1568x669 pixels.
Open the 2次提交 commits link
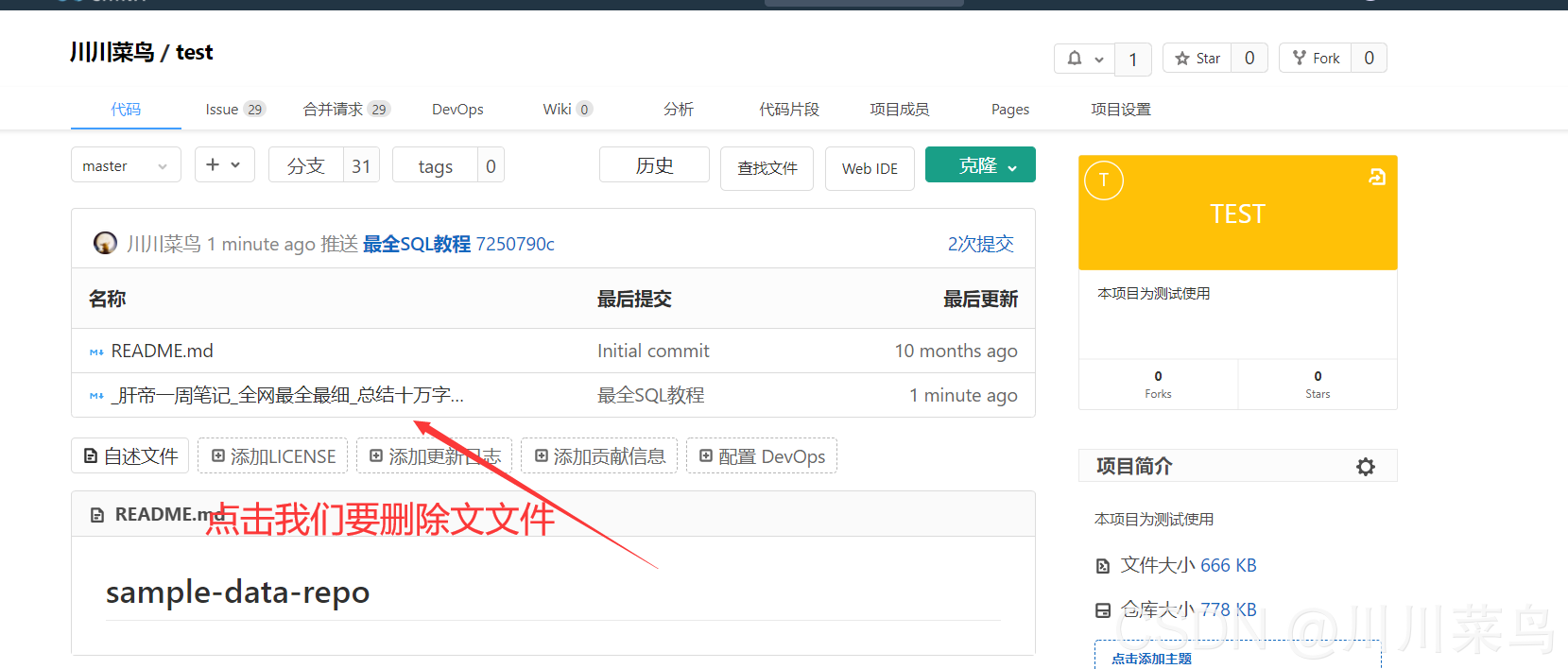980,244
